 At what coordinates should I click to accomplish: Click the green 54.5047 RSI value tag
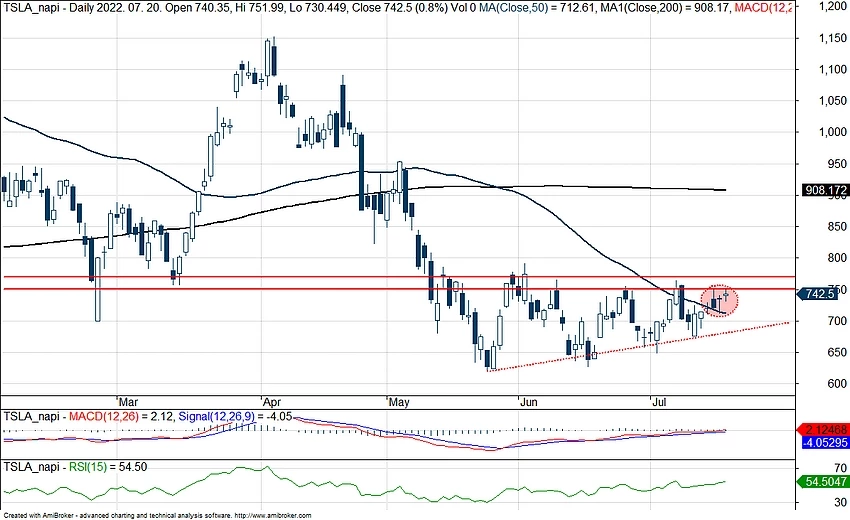[825, 482]
